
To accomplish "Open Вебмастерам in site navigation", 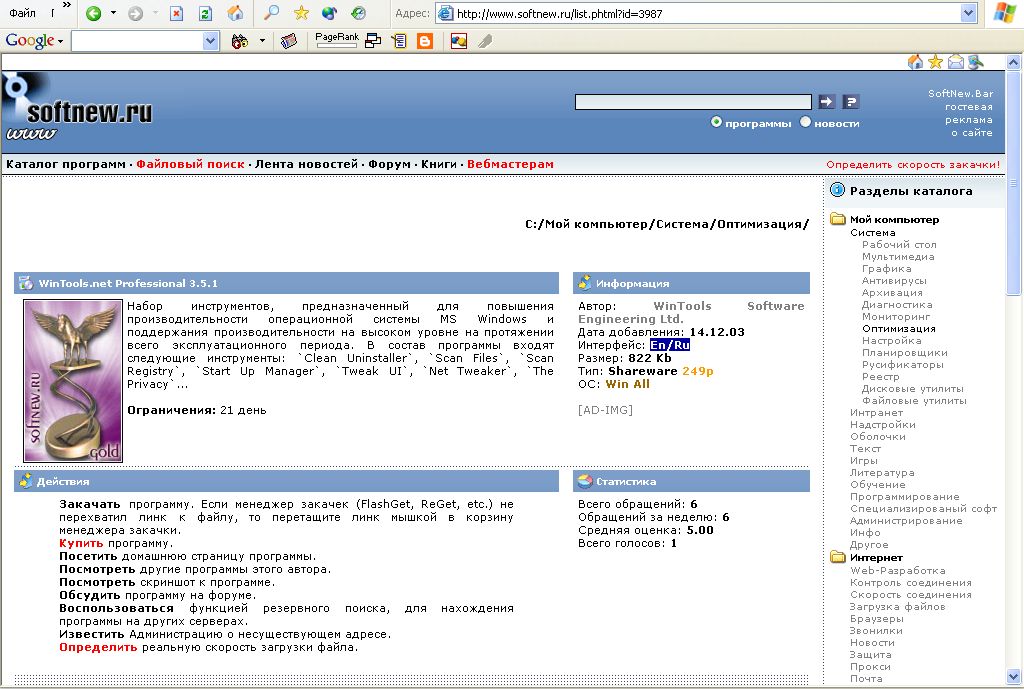I will point(510,164).
